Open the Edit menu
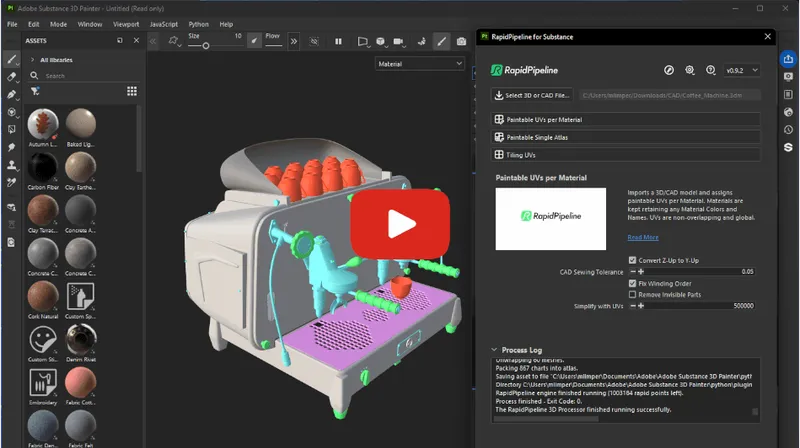Viewport: 800px width, 448px height. (x=34, y=24)
